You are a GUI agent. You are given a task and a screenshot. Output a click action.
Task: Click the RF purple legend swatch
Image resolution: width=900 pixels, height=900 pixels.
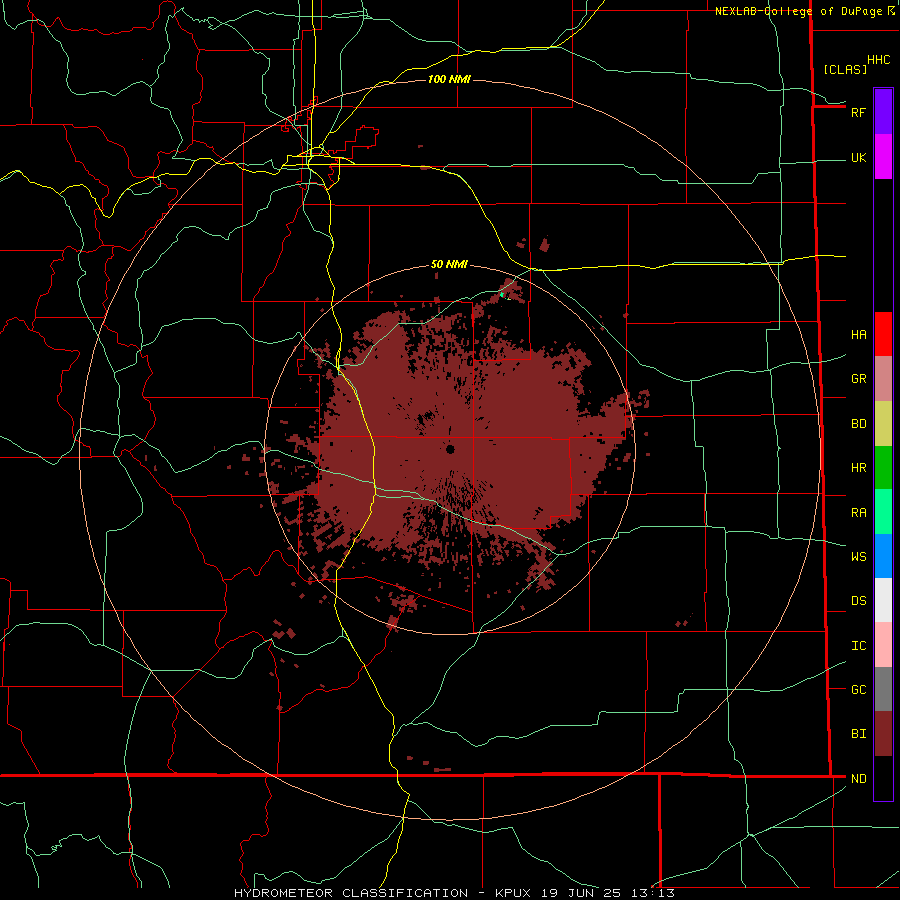(883, 111)
